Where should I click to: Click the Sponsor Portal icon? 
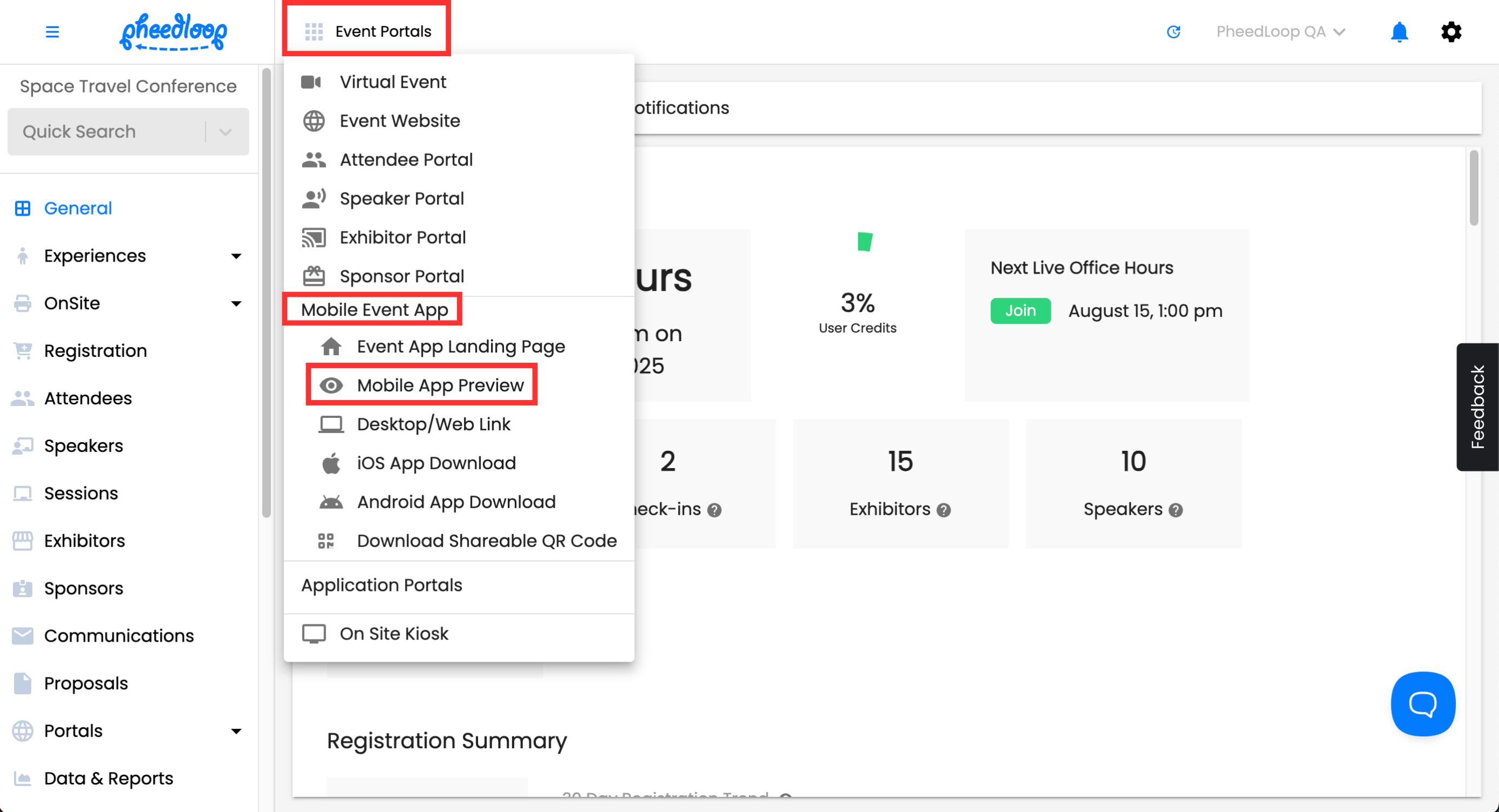click(314, 276)
